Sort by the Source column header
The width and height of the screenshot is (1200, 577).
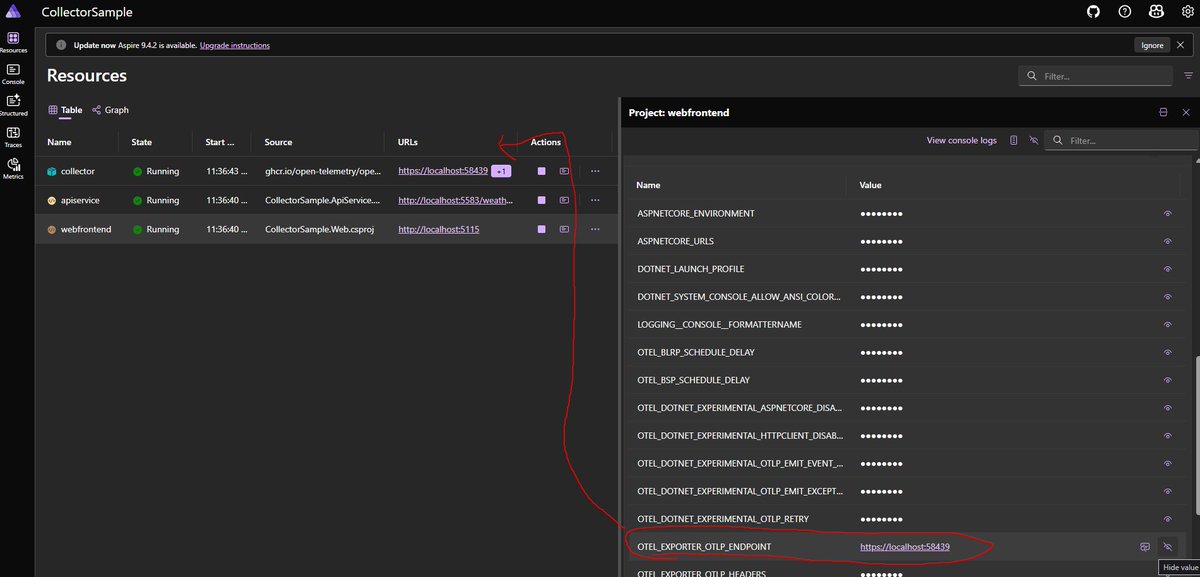pyautogui.click(x=278, y=142)
